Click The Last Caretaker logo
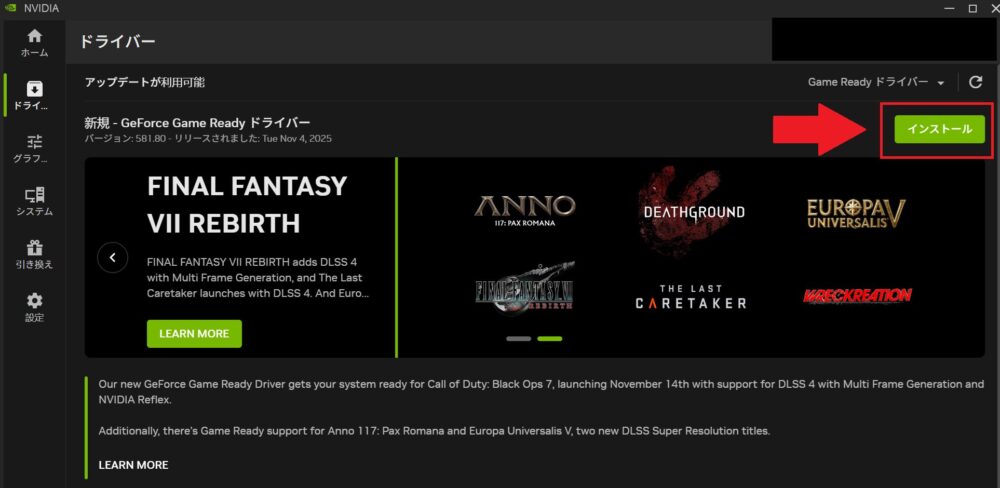Image resolution: width=1000 pixels, height=488 pixels. (x=691, y=297)
